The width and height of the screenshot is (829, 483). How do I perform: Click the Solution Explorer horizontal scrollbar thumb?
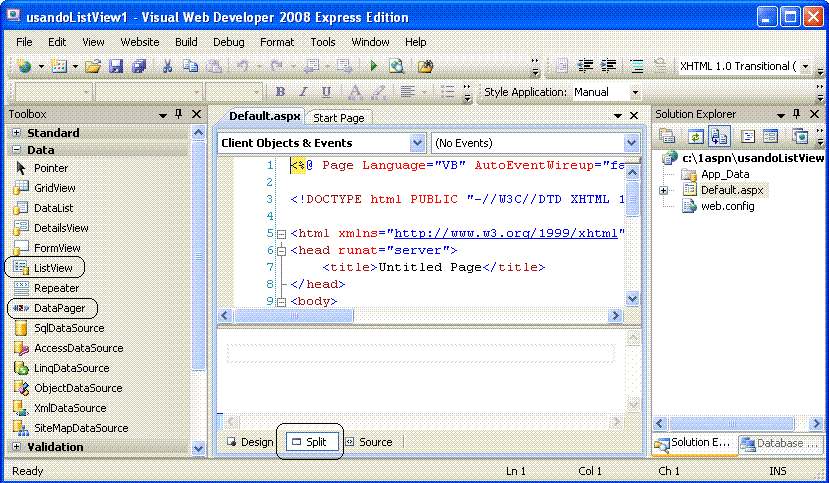tap(732, 423)
